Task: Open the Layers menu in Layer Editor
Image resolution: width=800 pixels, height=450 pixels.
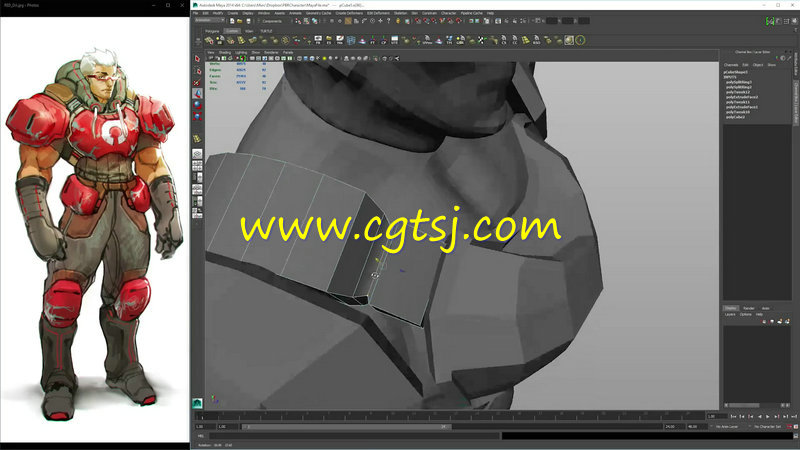Action: tap(730, 315)
